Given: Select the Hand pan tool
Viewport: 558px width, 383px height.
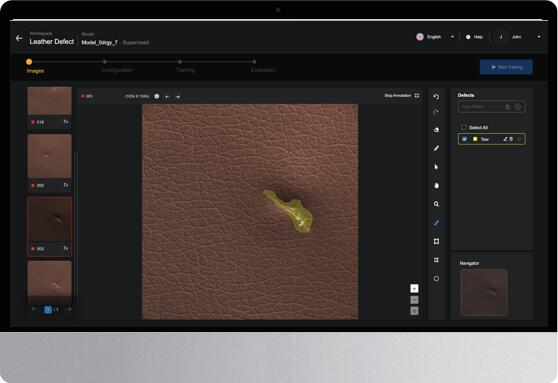Looking at the screenshot, I should point(436,185).
